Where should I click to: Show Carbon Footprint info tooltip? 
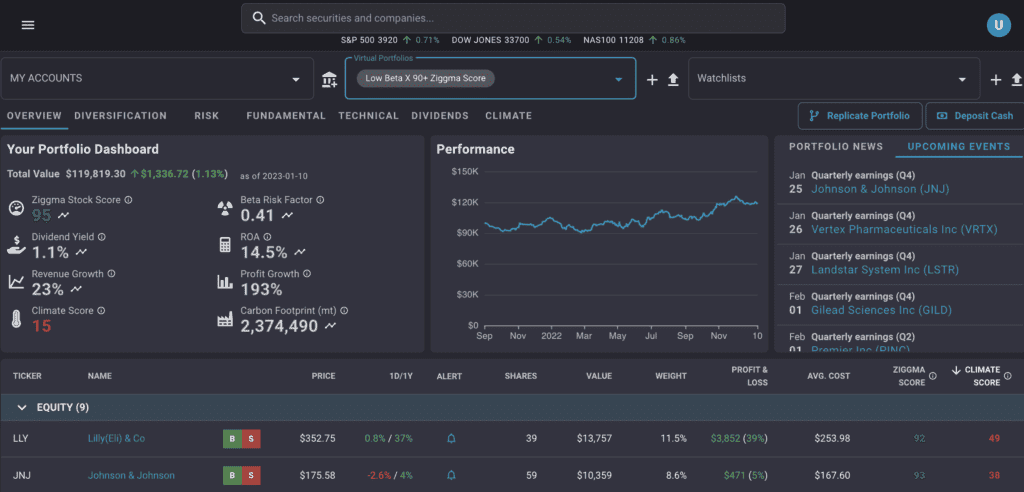(x=344, y=311)
